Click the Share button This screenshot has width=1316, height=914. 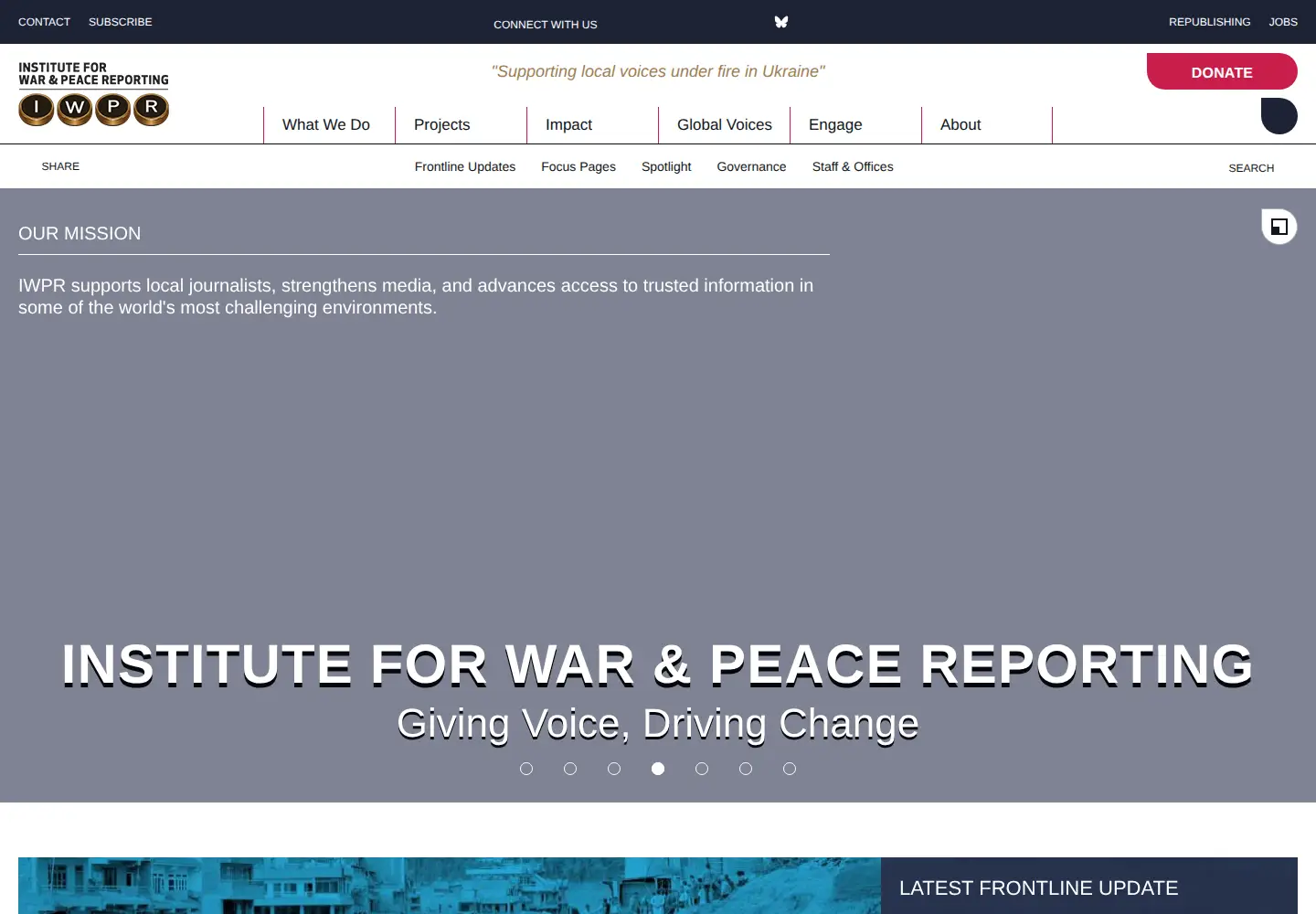tap(60, 166)
